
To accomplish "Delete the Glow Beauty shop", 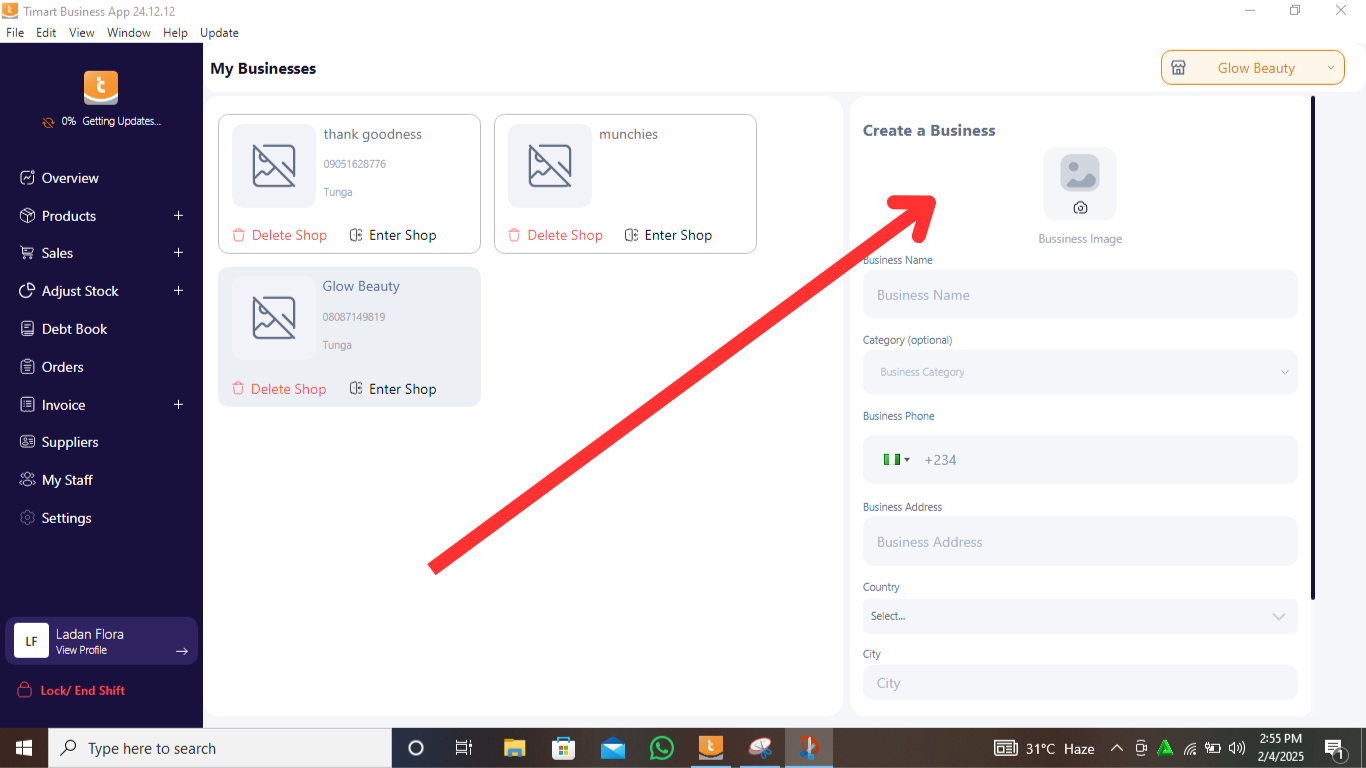I will pyautogui.click(x=279, y=389).
